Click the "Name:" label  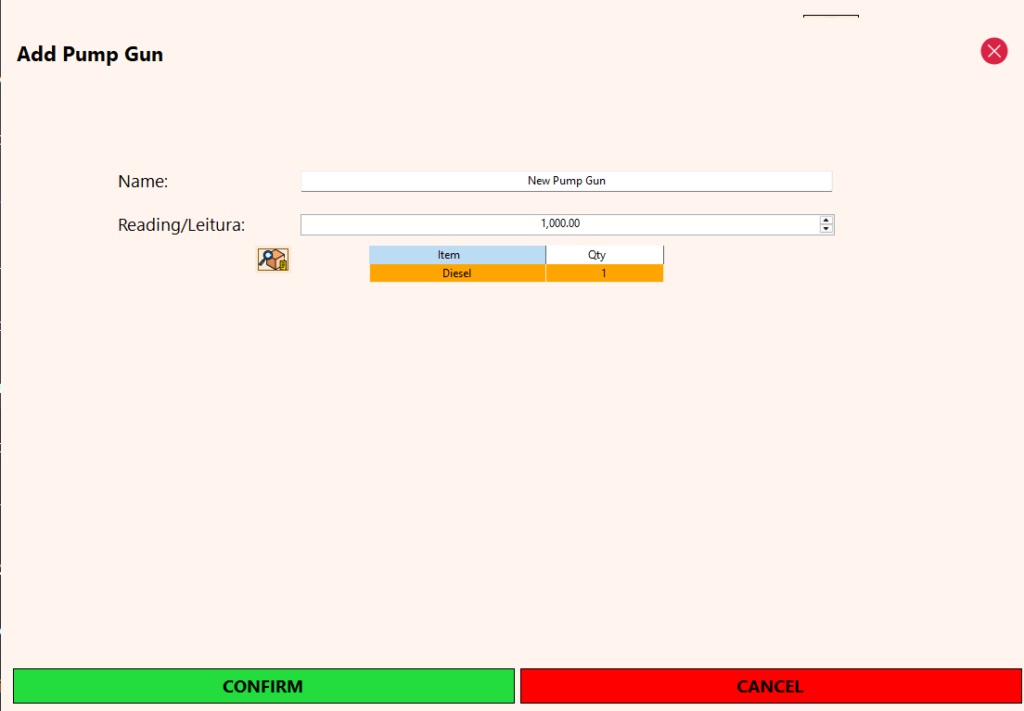point(143,182)
